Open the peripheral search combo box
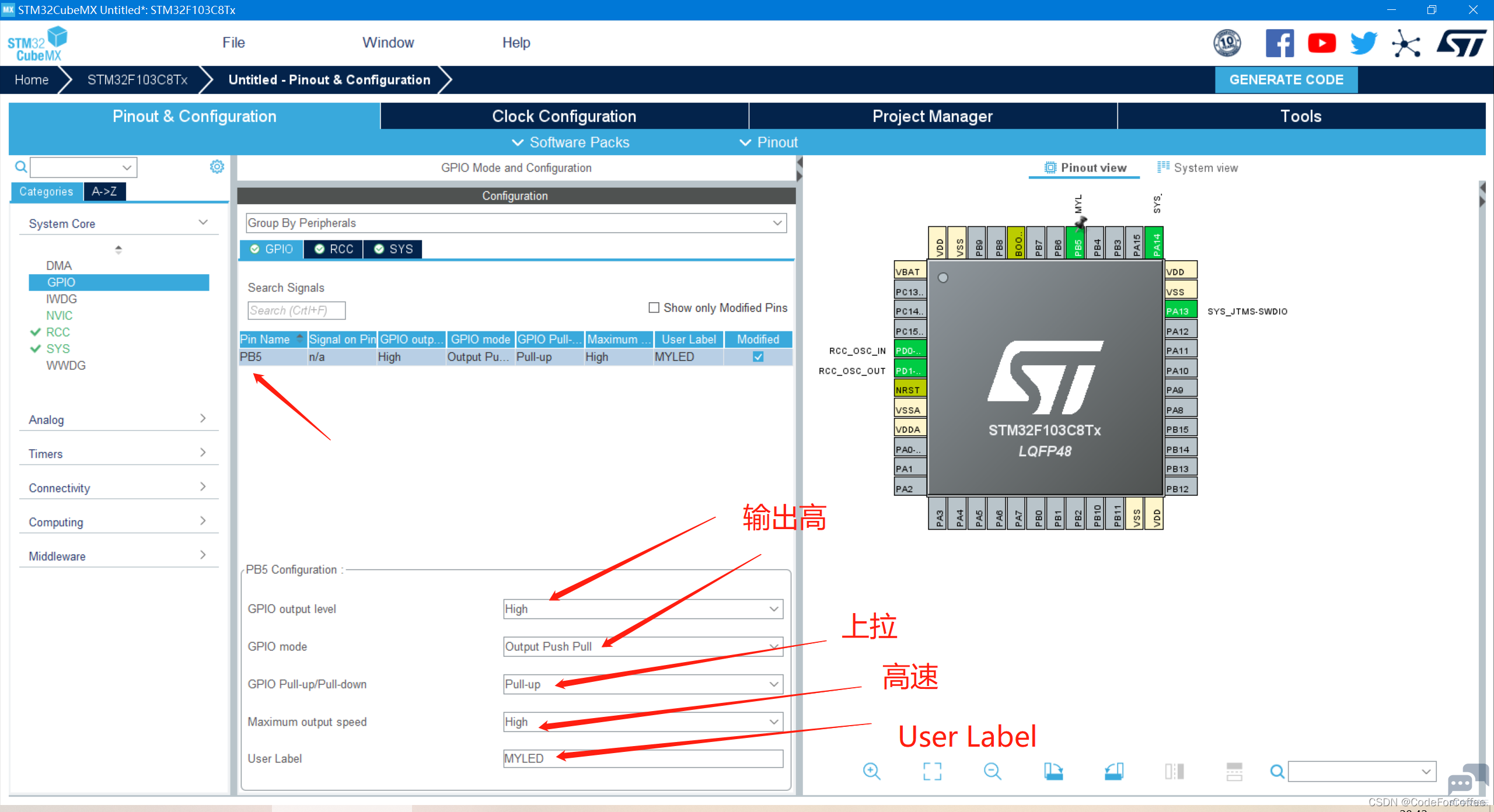 coord(83,167)
